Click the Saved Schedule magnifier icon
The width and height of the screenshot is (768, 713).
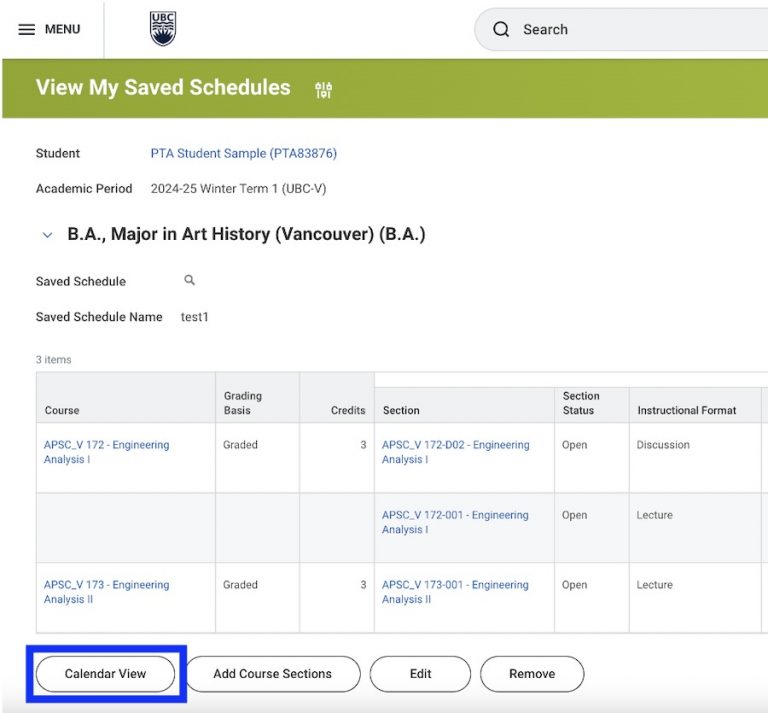point(190,281)
